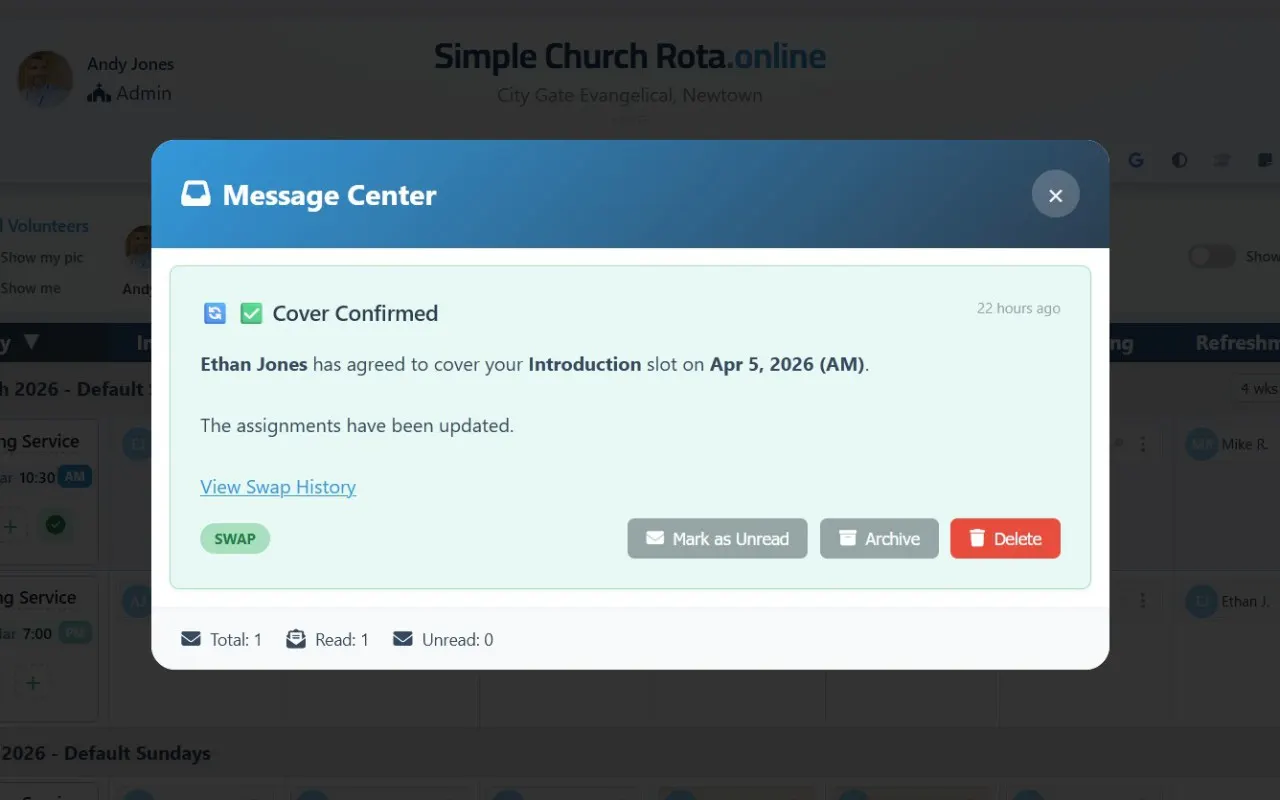Click the Admin role icon under Andy Jones
The image size is (1280, 800).
pyautogui.click(x=99, y=94)
